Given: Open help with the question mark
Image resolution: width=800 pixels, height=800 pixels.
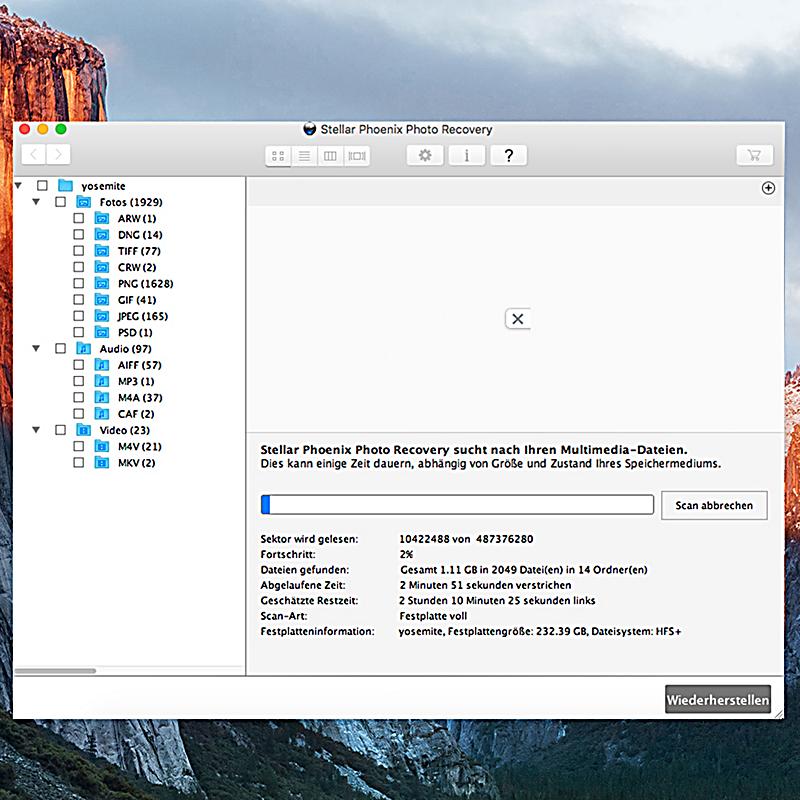Looking at the screenshot, I should [x=508, y=155].
